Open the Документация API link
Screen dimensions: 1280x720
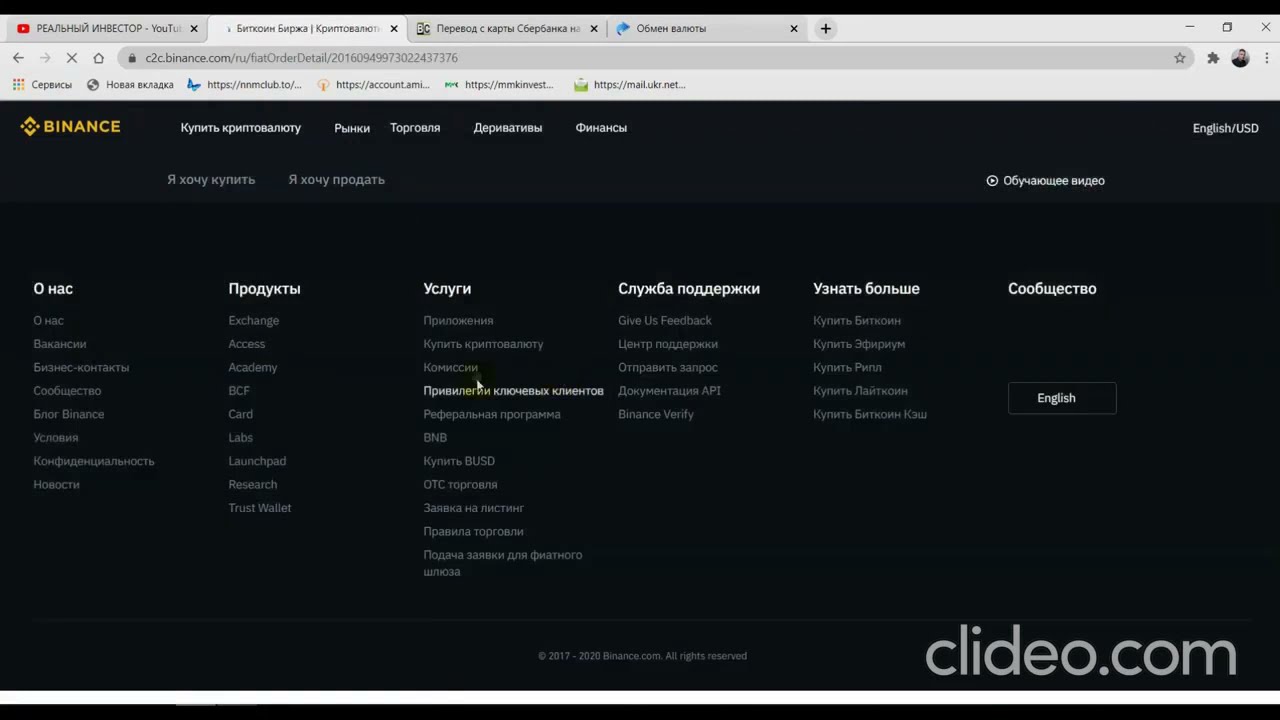[669, 391]
